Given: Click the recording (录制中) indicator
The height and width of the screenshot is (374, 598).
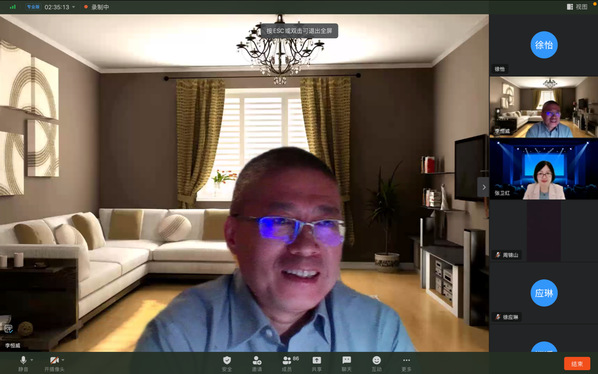Looking at the screenshot, I should (96, 7).
